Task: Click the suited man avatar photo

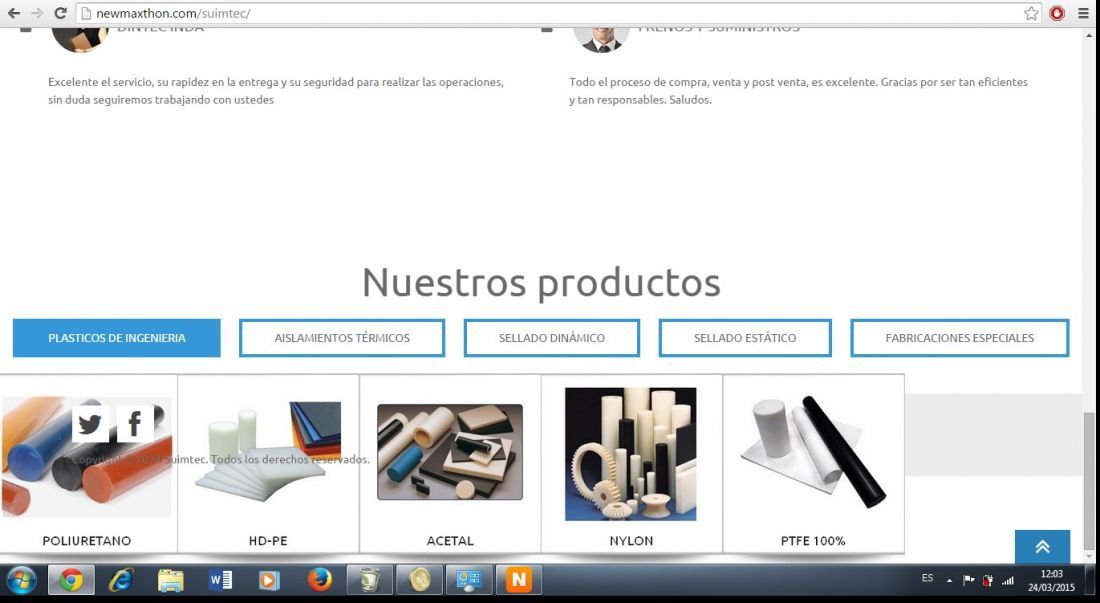Action: coord(601,39)
